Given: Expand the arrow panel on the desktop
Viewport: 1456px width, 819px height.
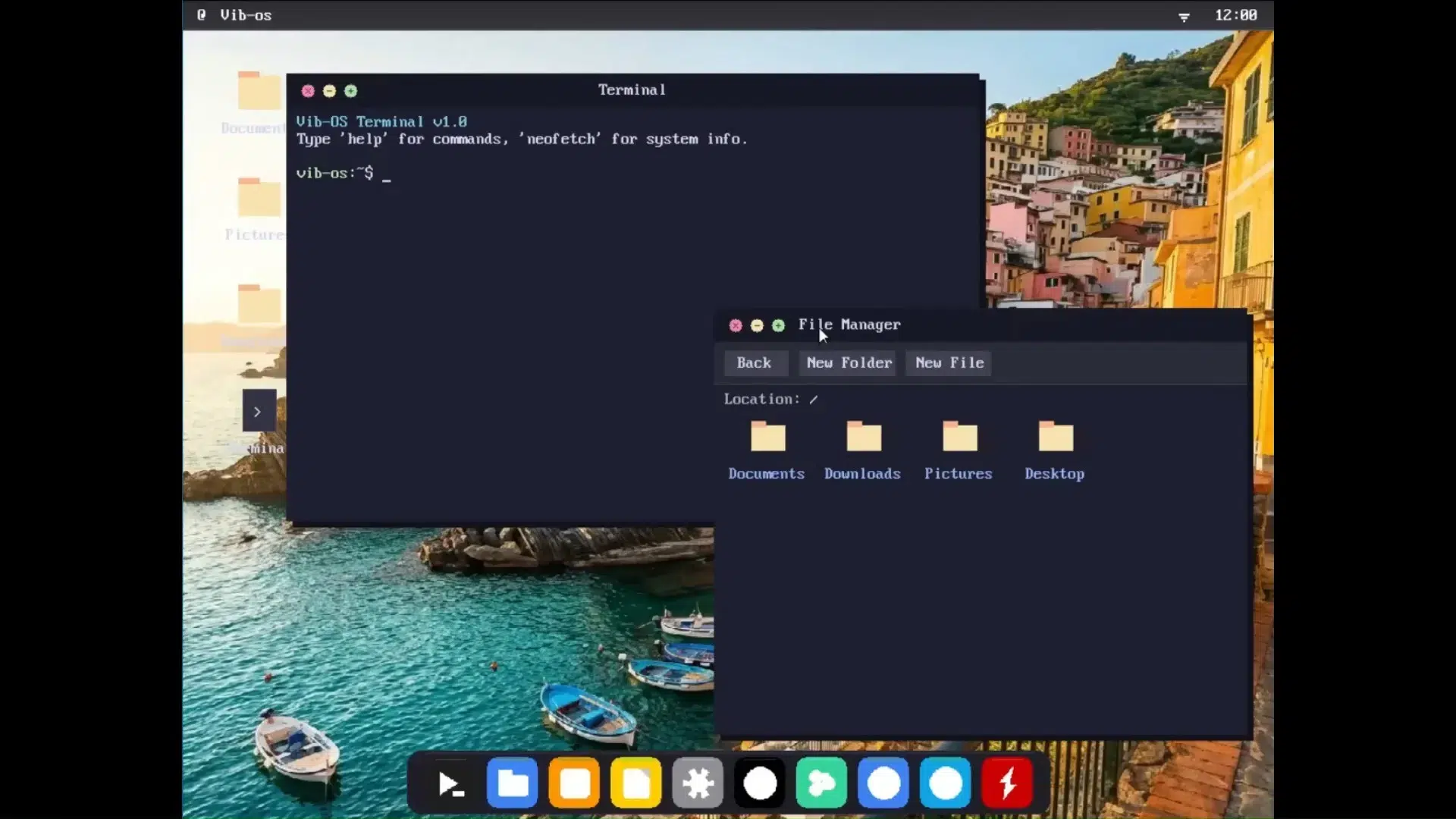Looking at the screenshot, I should [259, 410].
